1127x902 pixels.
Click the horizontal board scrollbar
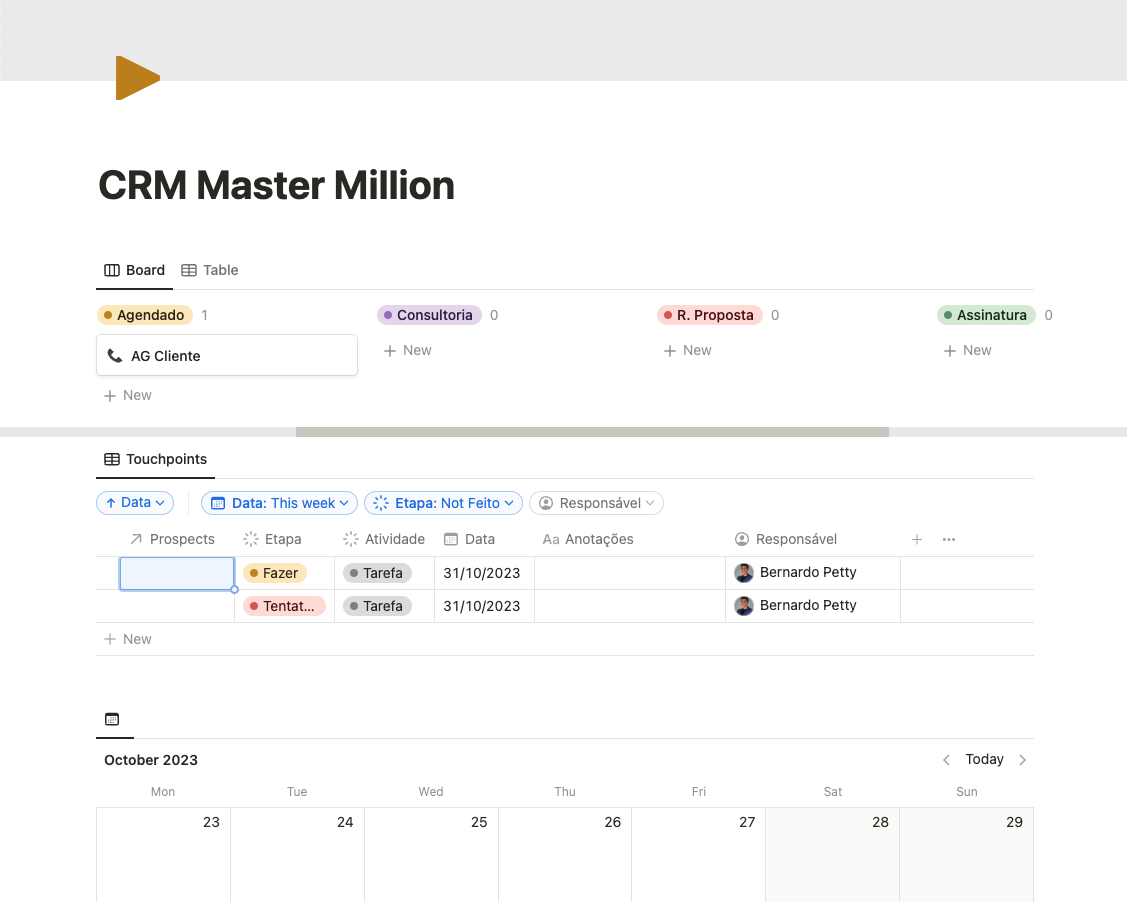tap(592, 432)
